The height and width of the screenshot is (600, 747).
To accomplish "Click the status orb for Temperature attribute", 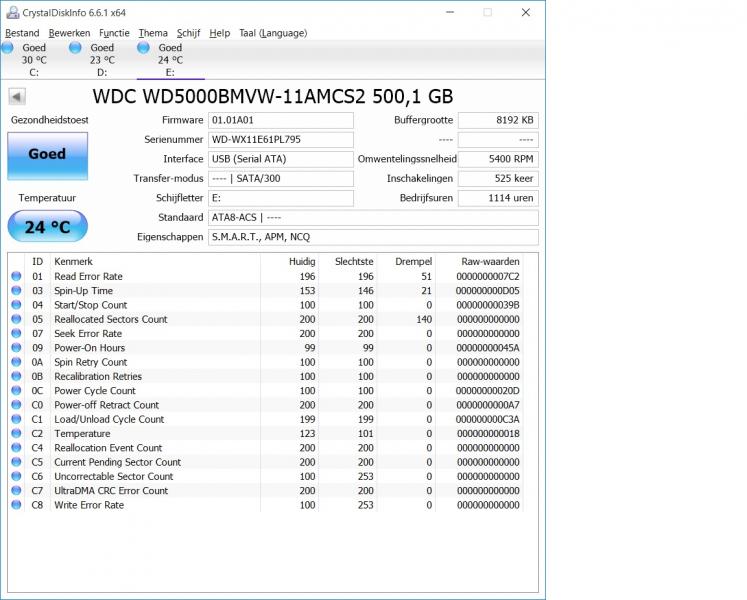I will [16, 434].
